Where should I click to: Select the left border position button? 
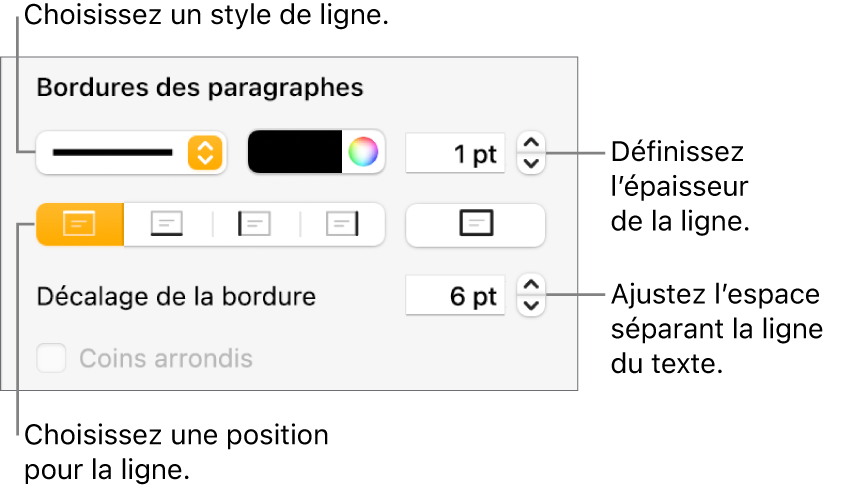[x=255, y=225]
